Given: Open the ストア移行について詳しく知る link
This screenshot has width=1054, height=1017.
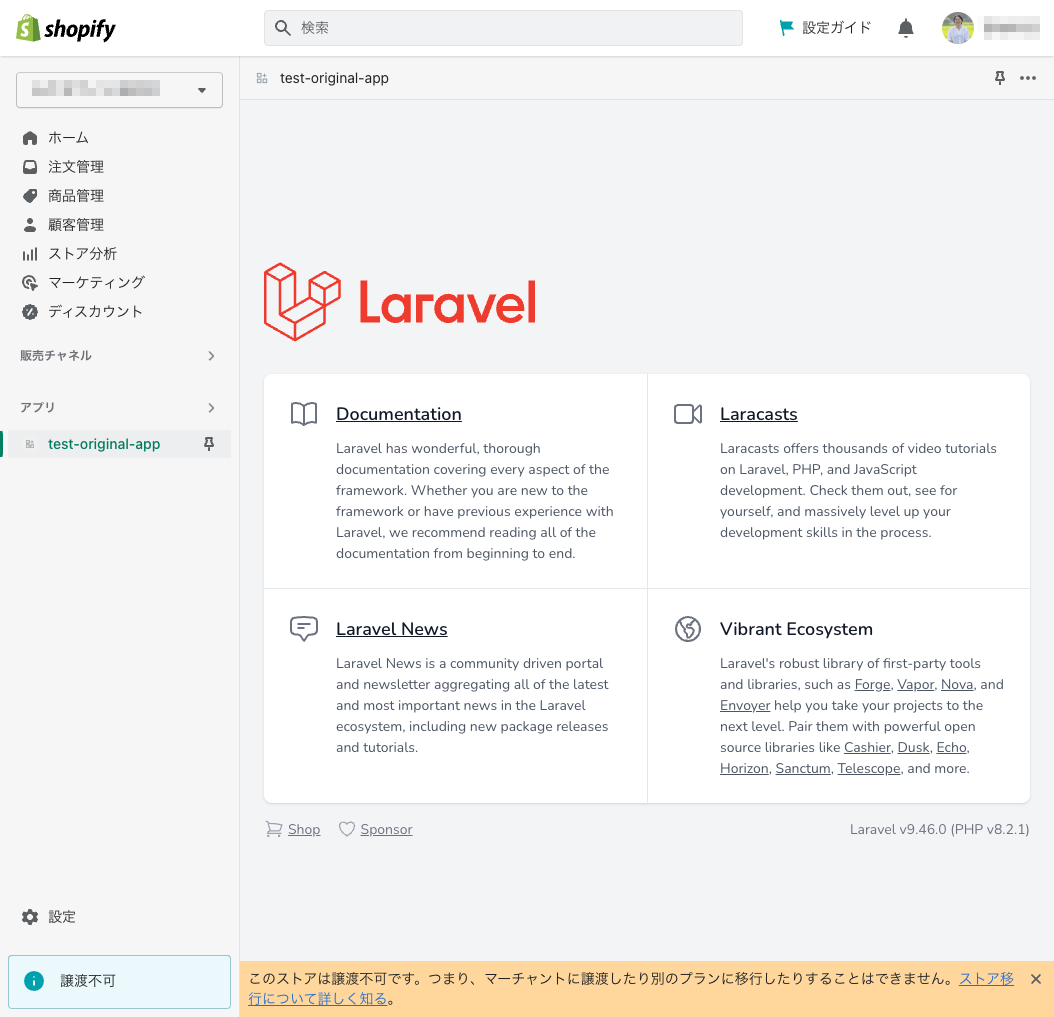Looking at the screenshot, I should [x=320, y=998].
